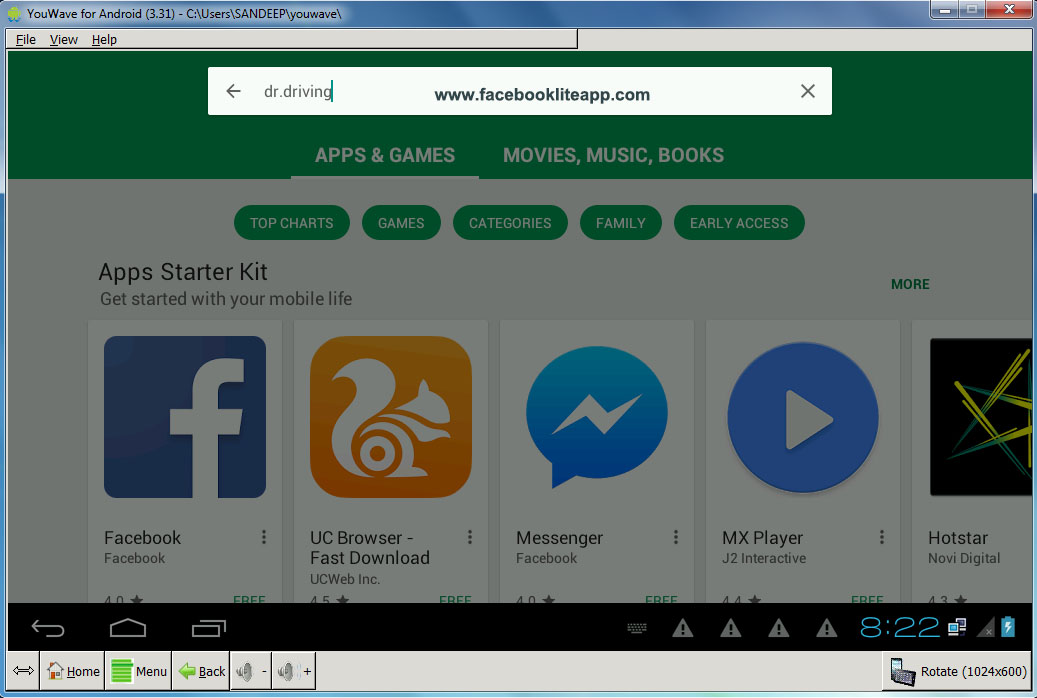Select the EARLY ACCESS chip
1037x698 pixels.
tap(739, 223)
